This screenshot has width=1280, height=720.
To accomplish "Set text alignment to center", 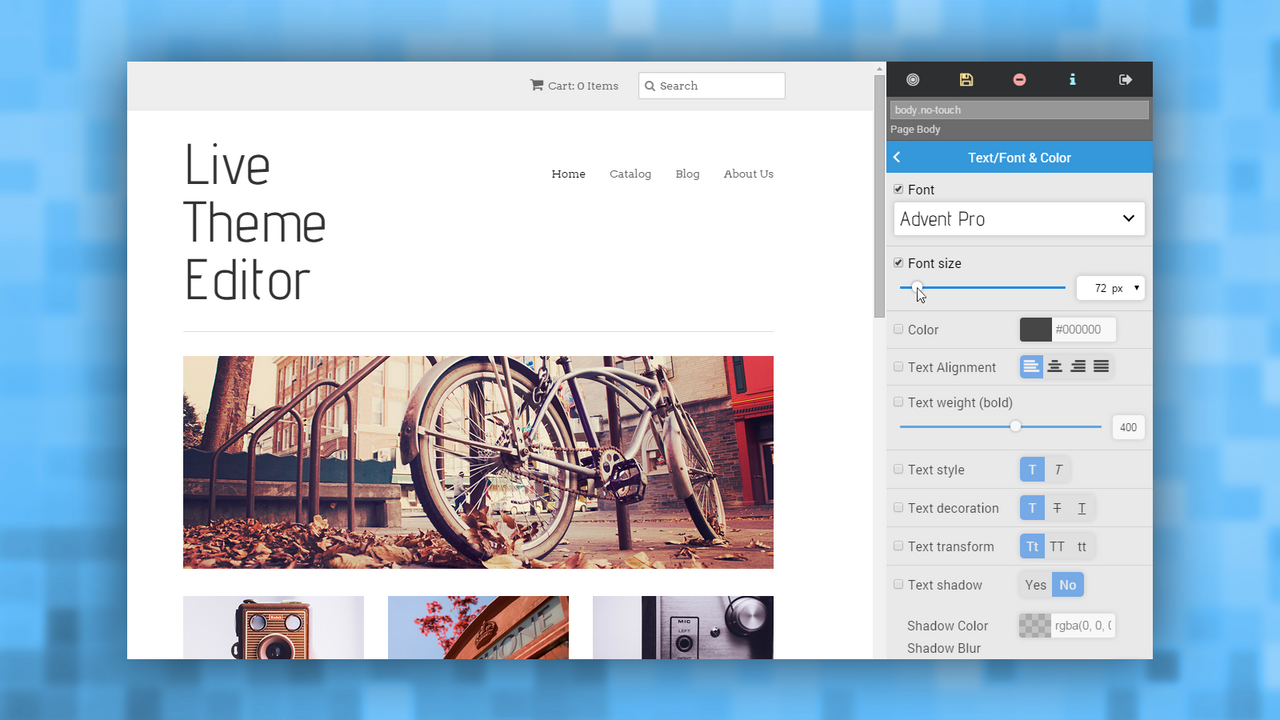I will coord(1055,367).
